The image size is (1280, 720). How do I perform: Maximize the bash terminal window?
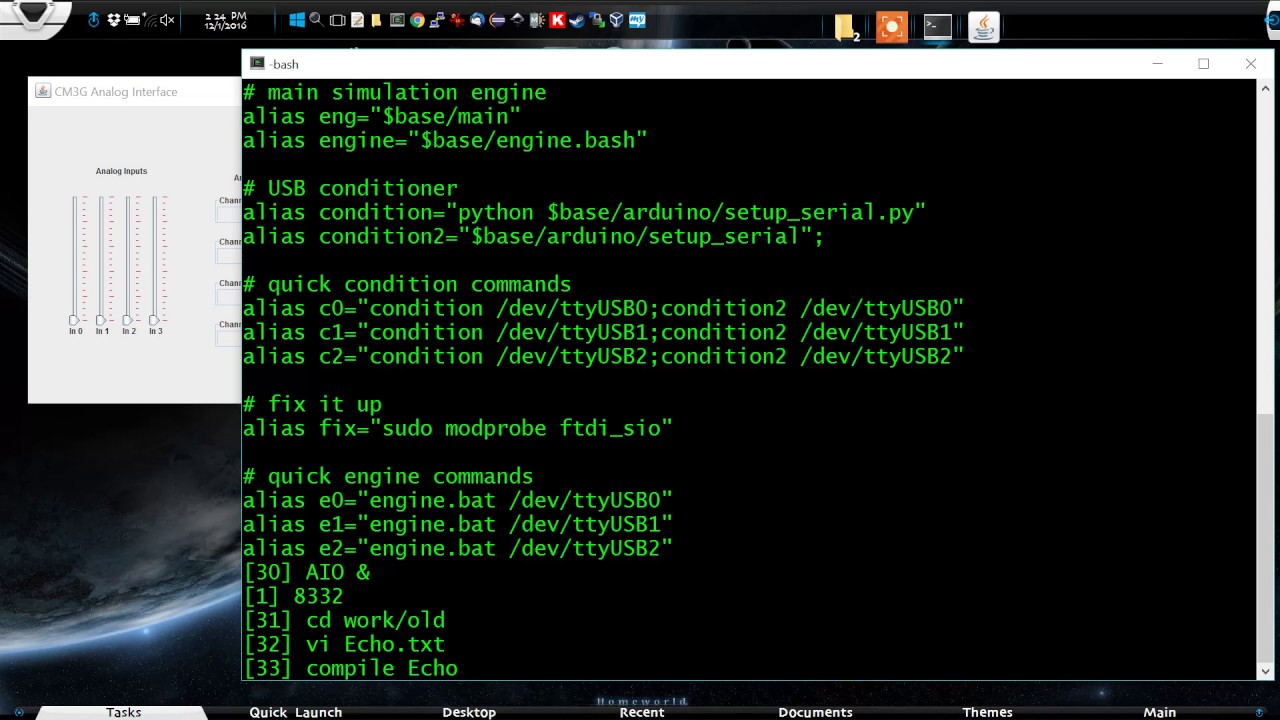pyautogui.click(x=1204, y=64)
